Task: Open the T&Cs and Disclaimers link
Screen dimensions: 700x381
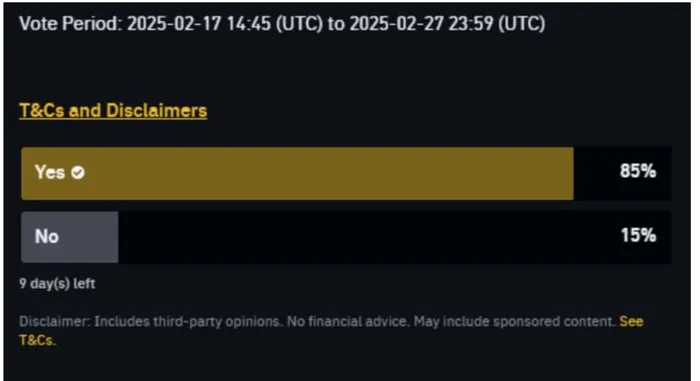Action: point(113,110)
